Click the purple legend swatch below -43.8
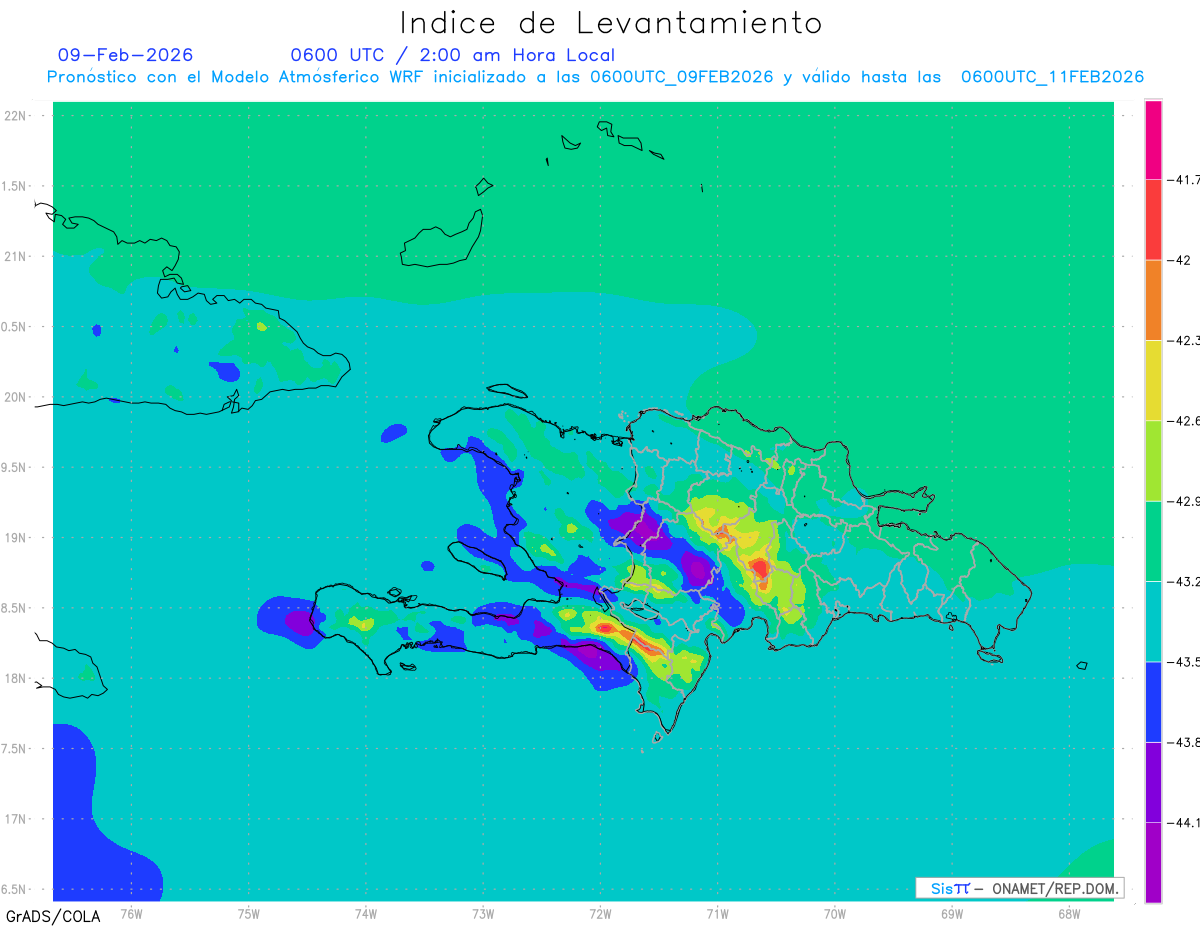 (1153, 782)
